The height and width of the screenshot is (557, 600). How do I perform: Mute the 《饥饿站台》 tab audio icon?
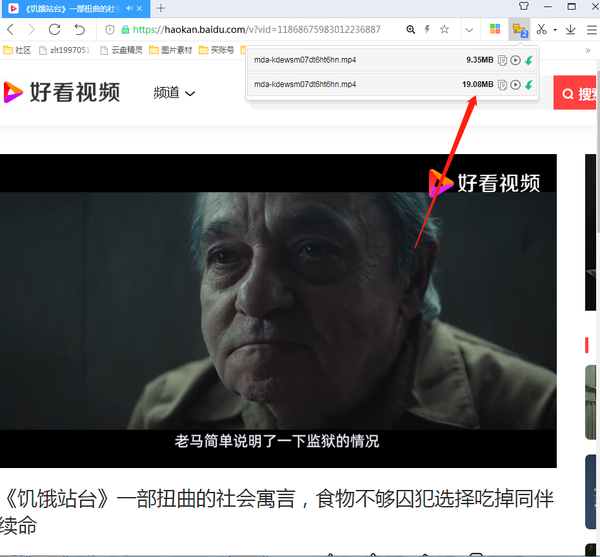tap(129, 8)
